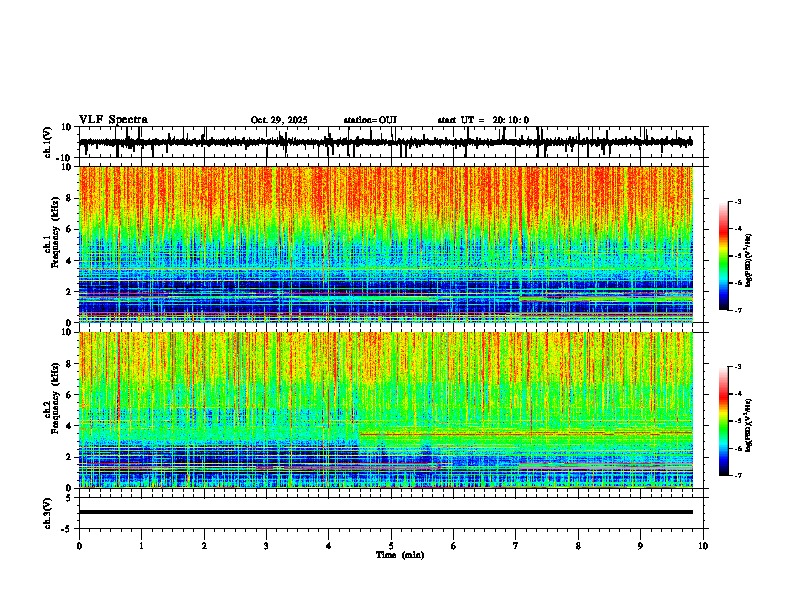The width and height of the screenshot is (792, 612).
Task: Click the time axis tick label '10'
Action: point(703,546)
